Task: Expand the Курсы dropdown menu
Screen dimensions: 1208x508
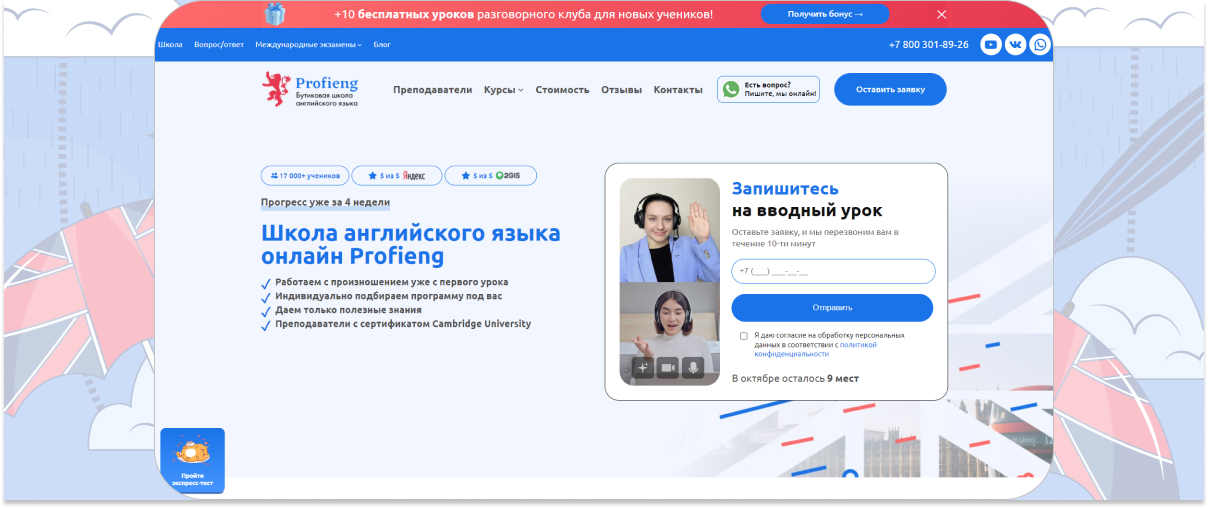Action: tap(503, 90)
